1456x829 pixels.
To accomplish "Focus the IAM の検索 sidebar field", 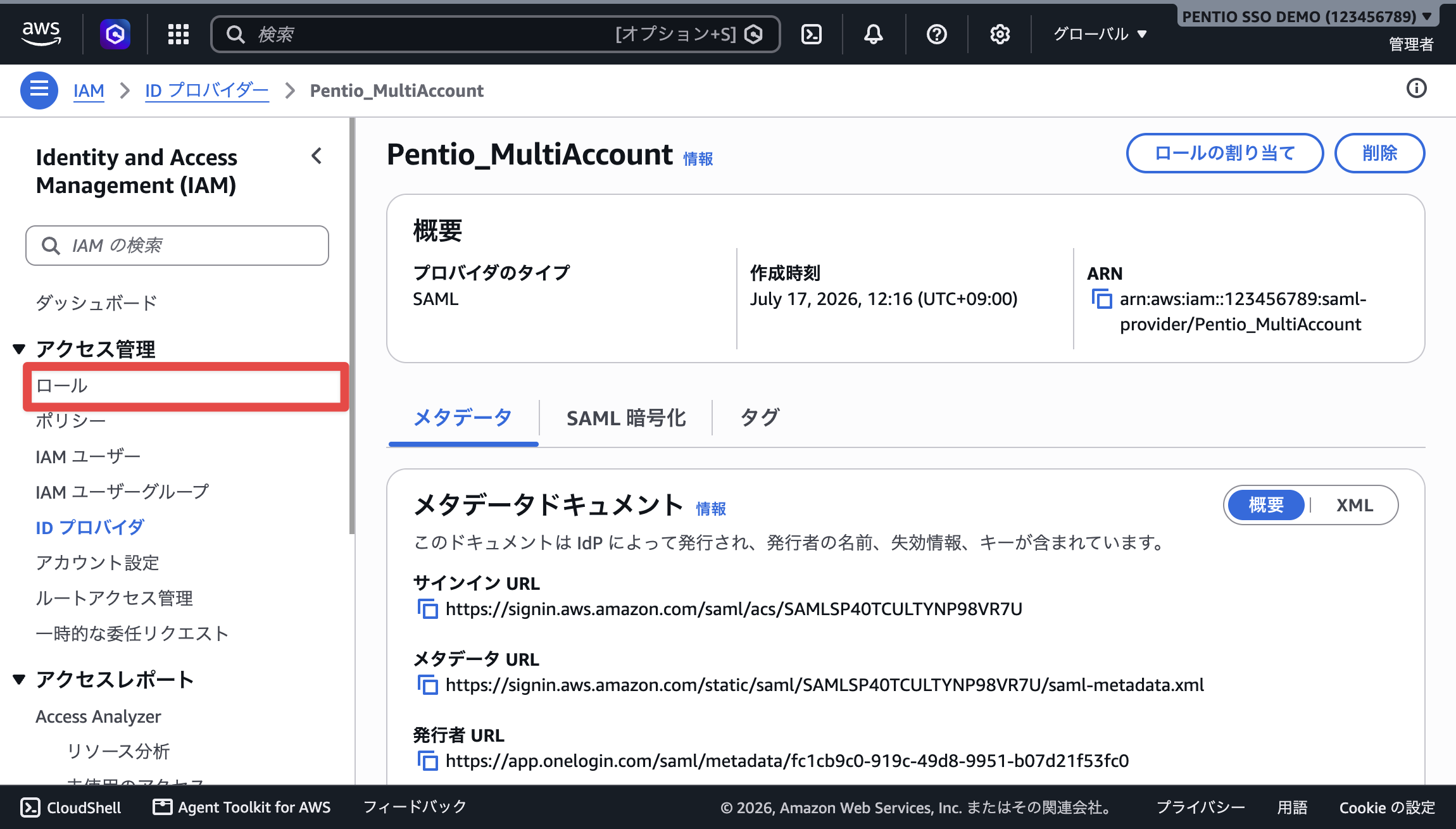I will click(177, 246).
